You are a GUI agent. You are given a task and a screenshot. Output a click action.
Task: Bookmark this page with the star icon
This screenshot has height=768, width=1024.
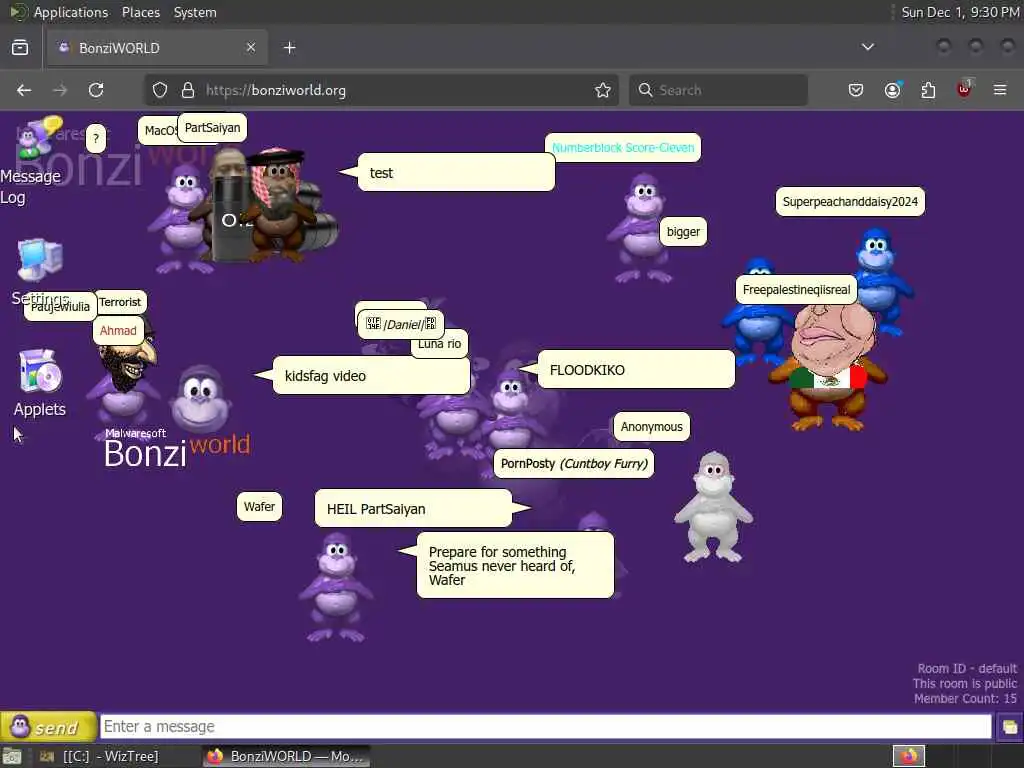coord(603,90)
